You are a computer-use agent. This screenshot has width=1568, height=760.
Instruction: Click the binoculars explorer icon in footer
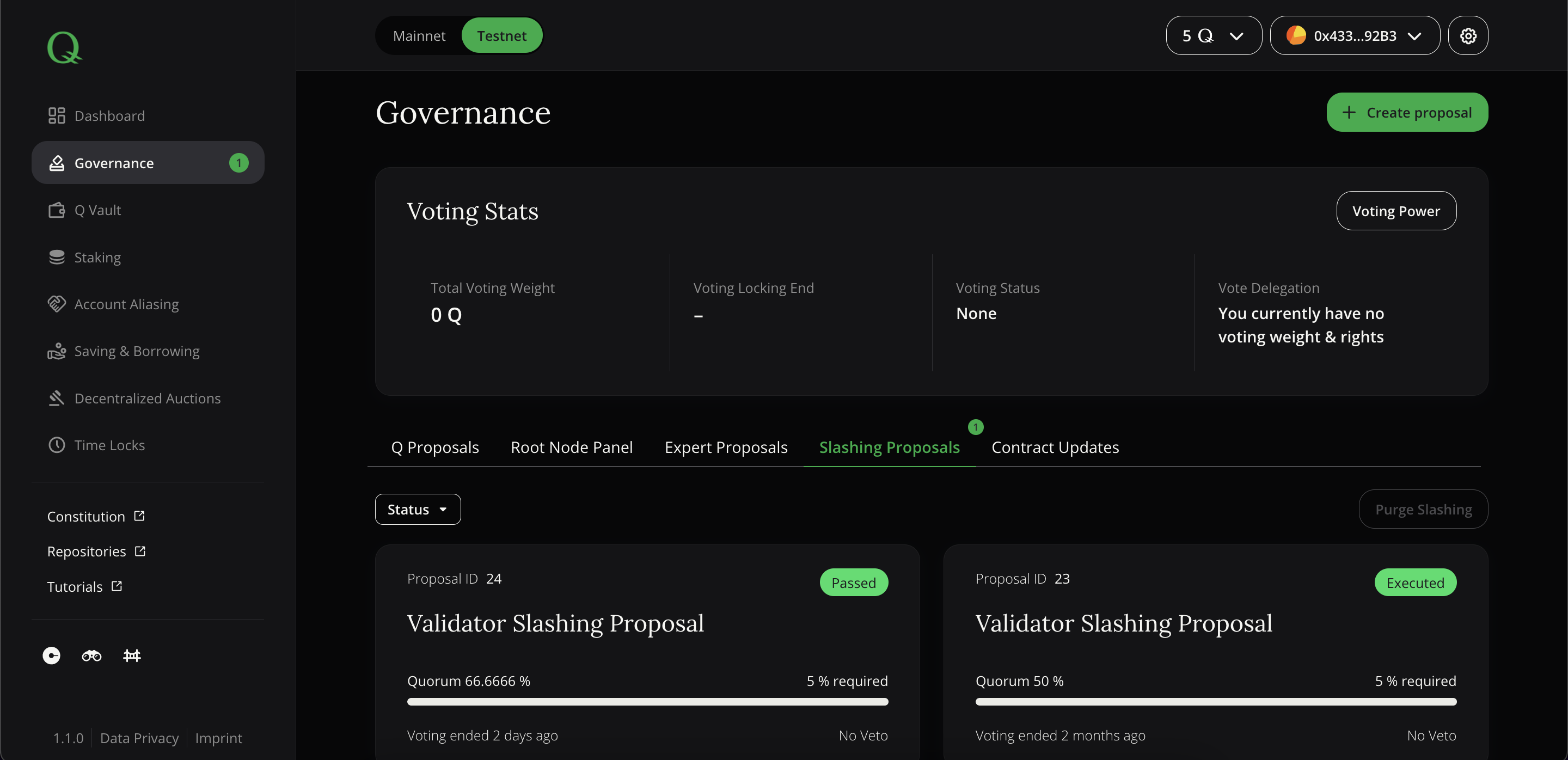coord(91,655)
